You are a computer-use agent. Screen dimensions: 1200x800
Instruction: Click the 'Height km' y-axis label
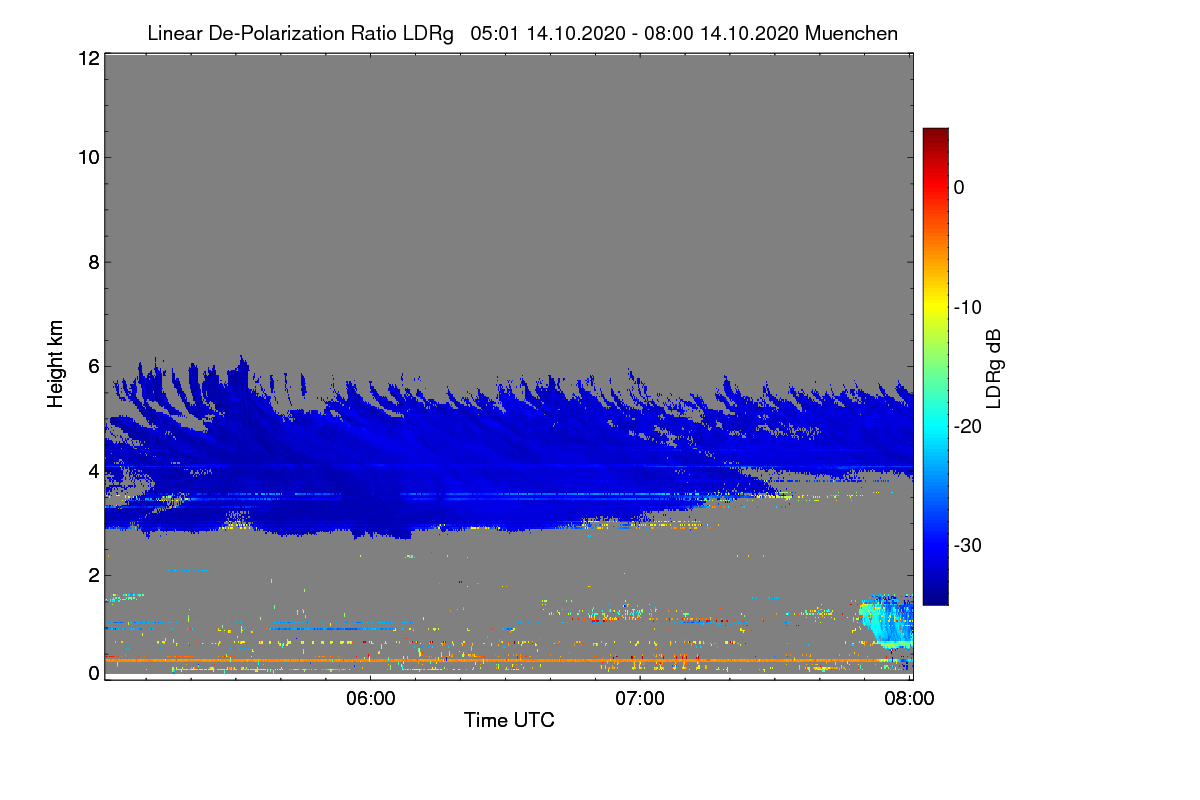pos(56,365)
